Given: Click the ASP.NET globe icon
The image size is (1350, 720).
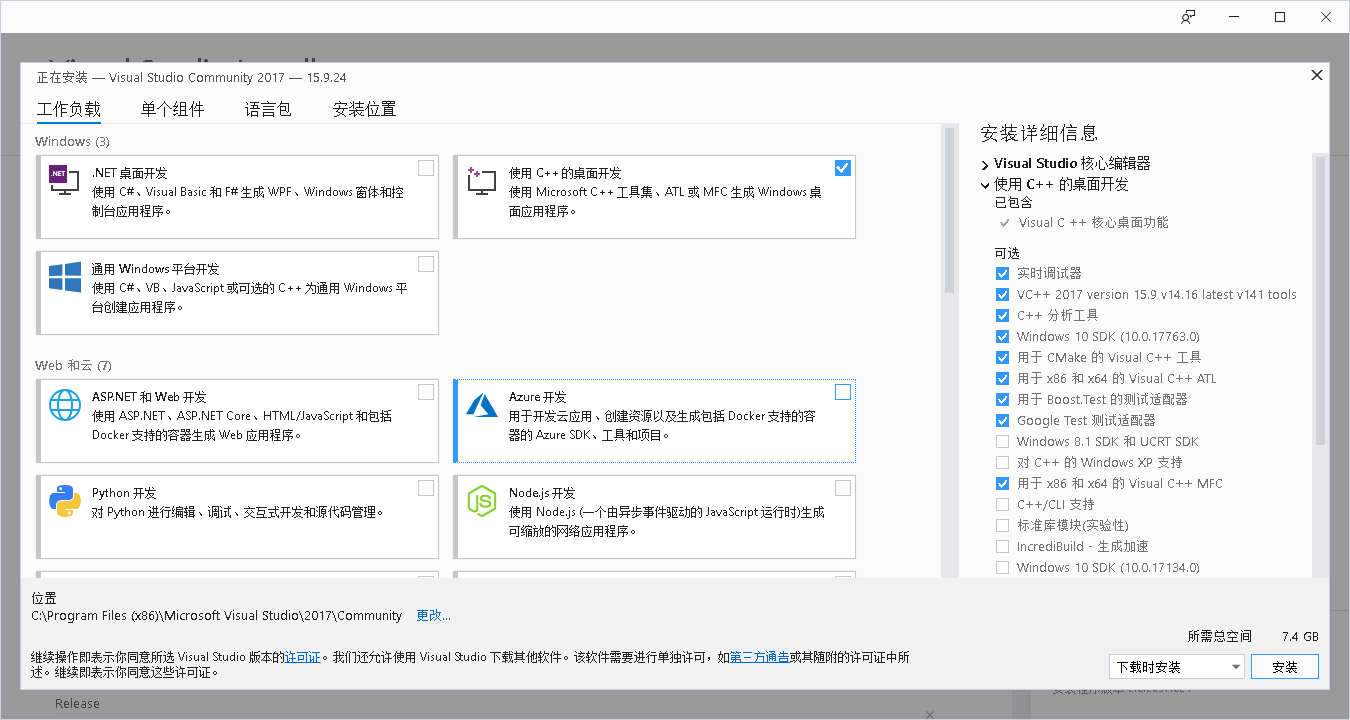Looking at the screenshot, I should [64, 404].
